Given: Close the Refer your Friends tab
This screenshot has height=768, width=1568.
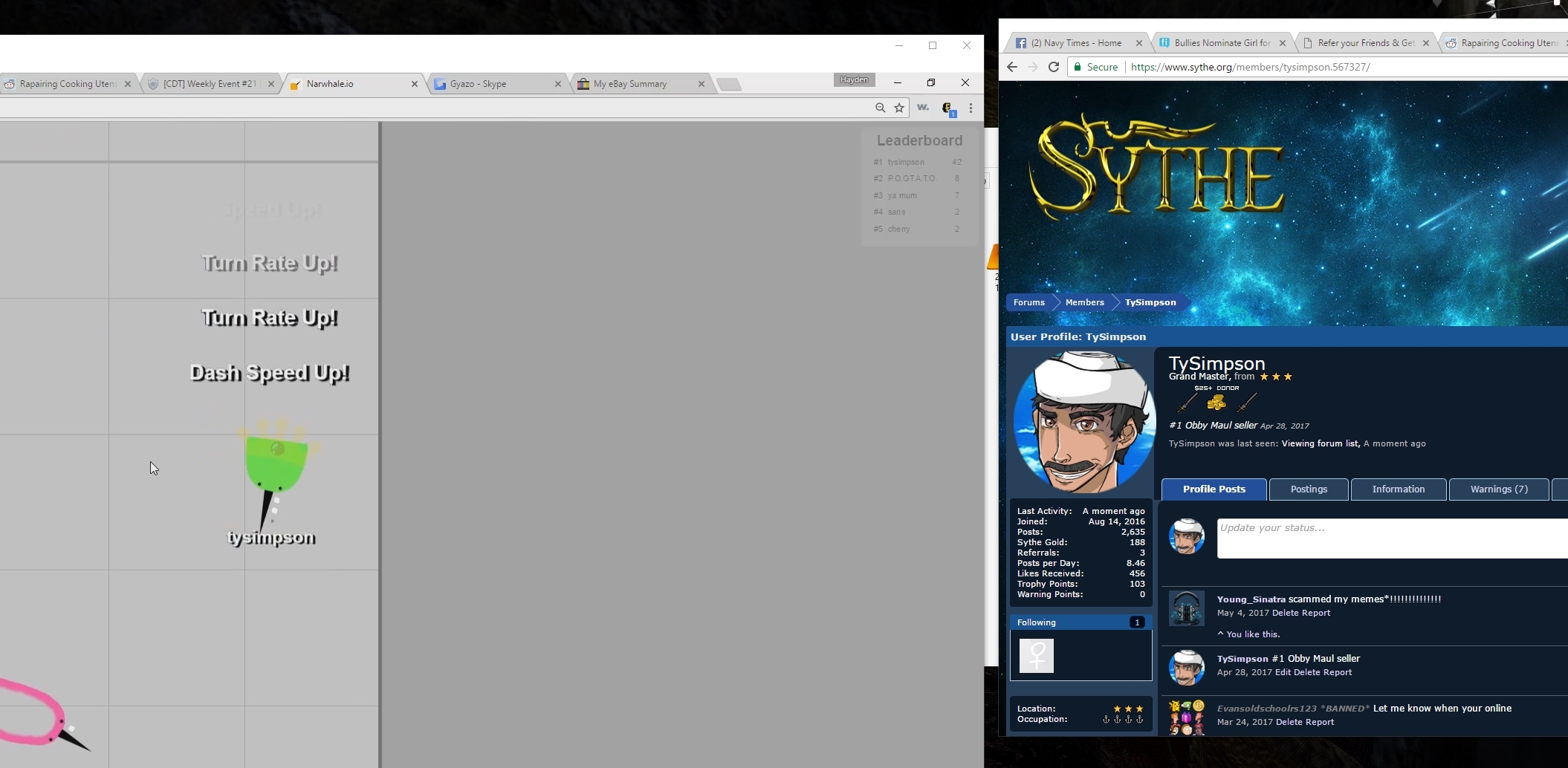Looking at the screenshot, I should [x=1425, y=43].
